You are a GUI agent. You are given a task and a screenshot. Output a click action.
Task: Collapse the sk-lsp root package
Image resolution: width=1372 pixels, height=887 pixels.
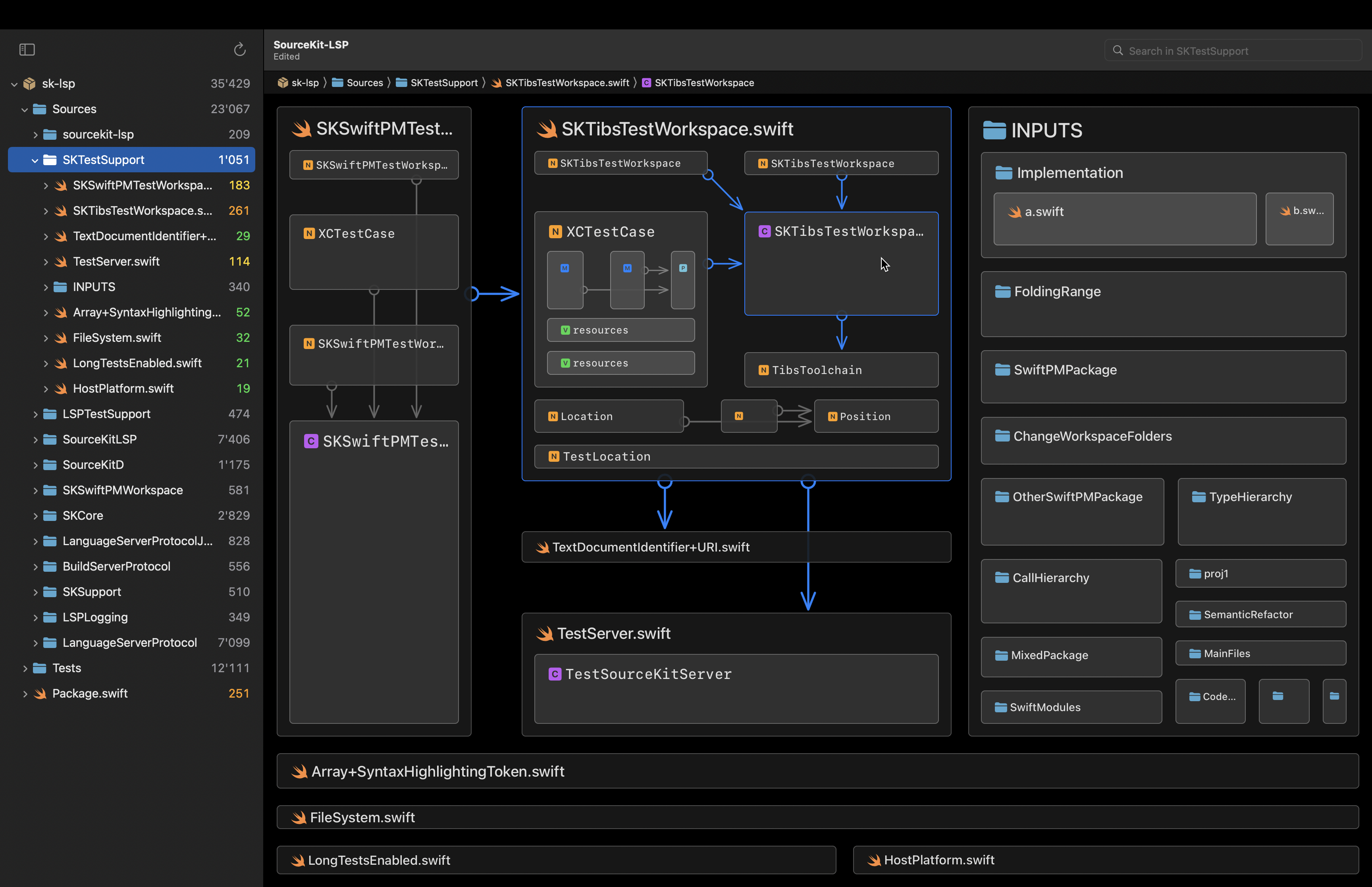click(14, 84)
